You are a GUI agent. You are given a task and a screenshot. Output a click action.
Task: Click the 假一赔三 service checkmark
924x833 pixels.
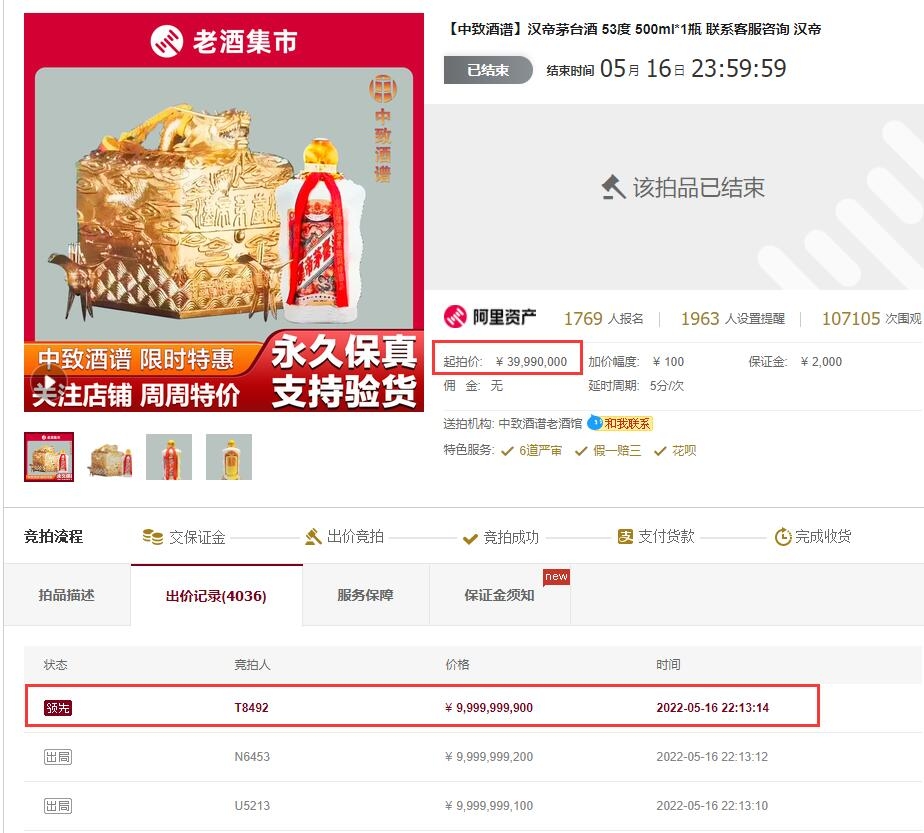(581, 451)
